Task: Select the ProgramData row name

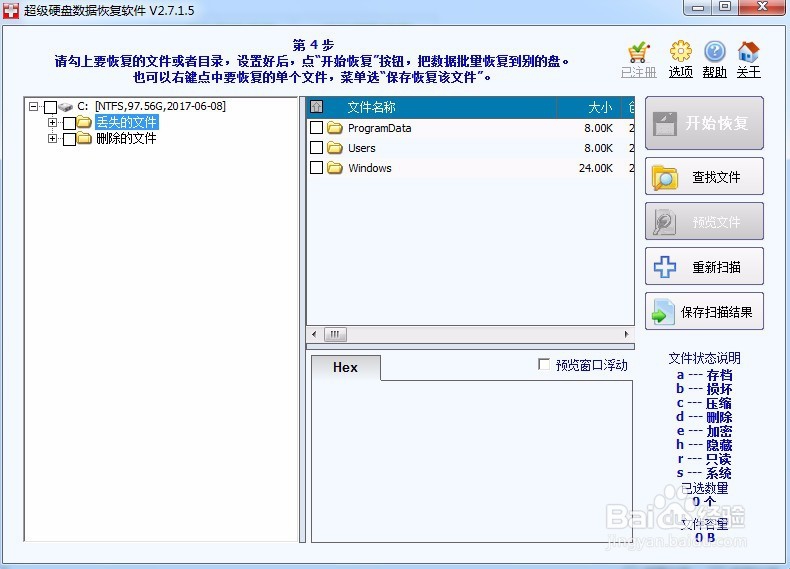Action: pos(379,128)
